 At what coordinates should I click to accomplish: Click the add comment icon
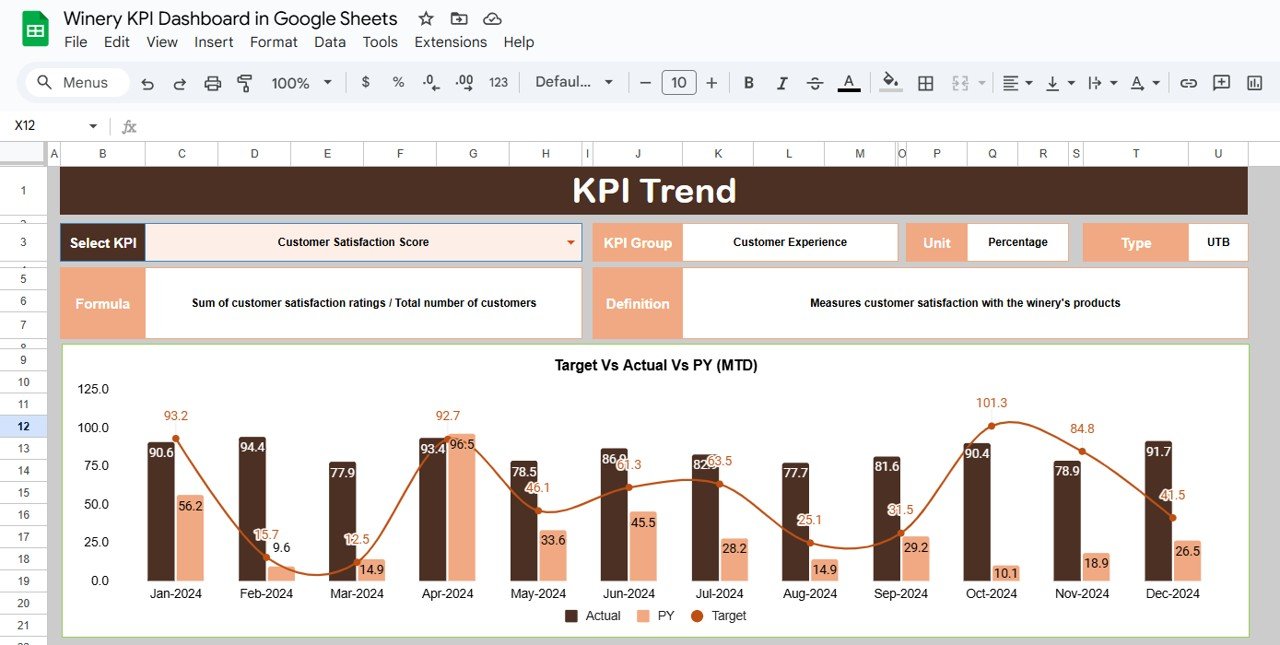(1221, 83)
